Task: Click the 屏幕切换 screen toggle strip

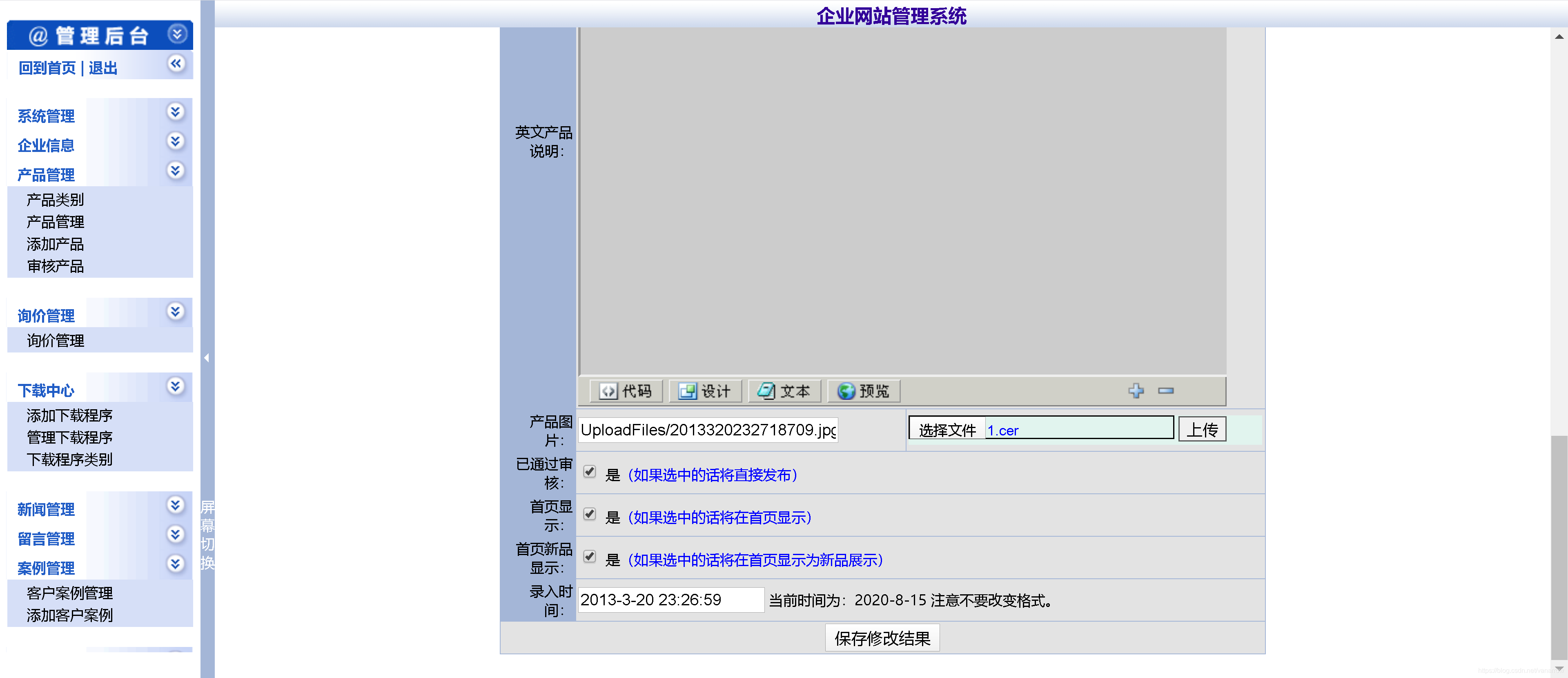Action: (207, 535)
